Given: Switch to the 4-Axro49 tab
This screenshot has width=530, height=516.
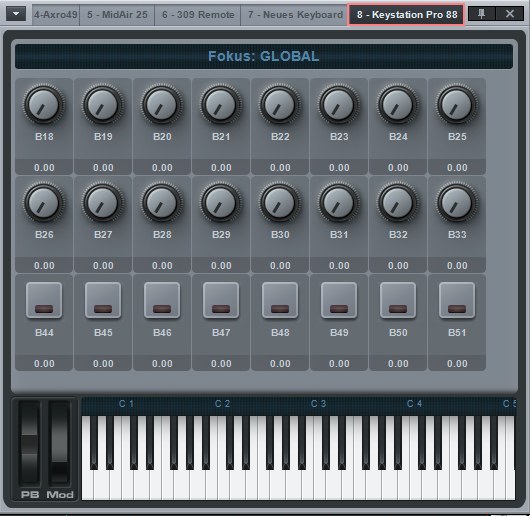Looking at the screenshot, I should [x=56, y=15].
